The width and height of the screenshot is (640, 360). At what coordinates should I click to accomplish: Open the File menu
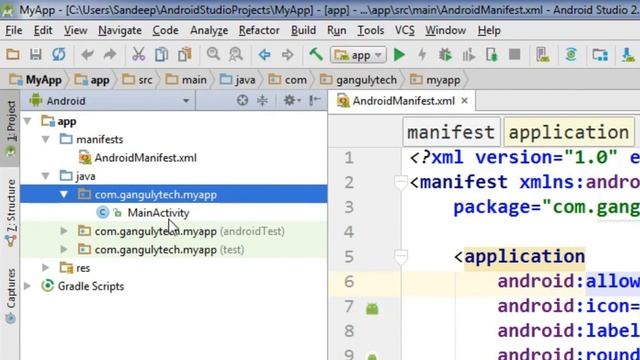click(x=13, y=31)
